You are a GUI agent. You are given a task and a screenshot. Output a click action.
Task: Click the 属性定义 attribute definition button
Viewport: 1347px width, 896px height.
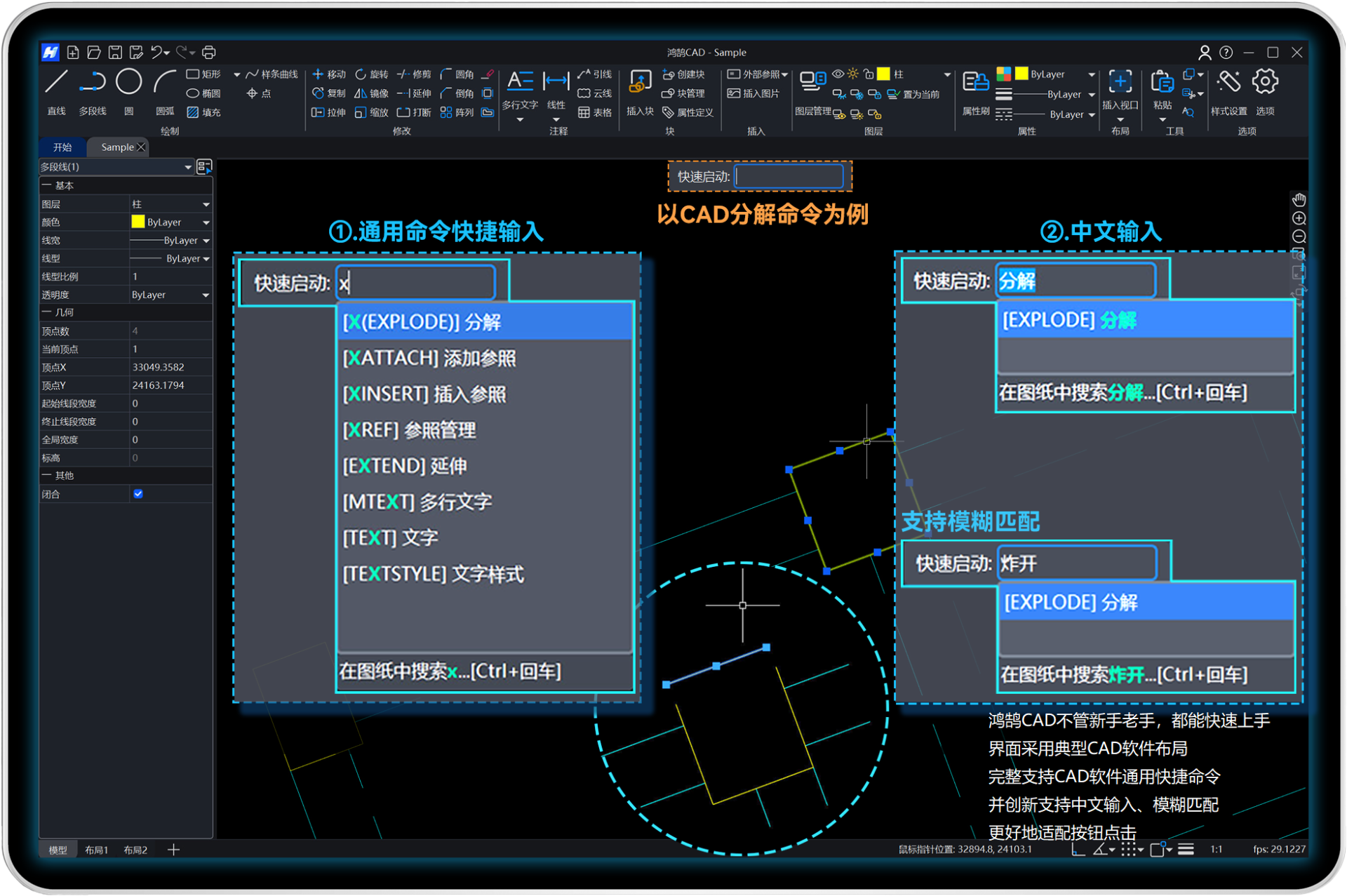688,112
